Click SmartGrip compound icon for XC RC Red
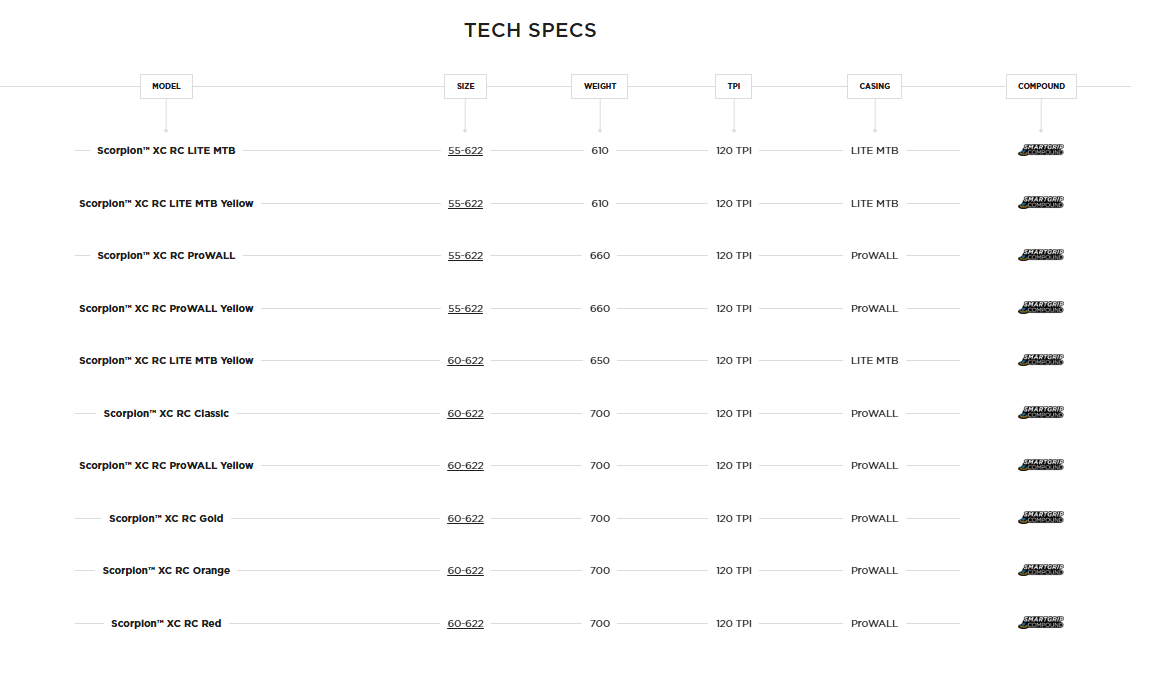The height and width of the screenshot is (677, 1176). coord(1041,623)
